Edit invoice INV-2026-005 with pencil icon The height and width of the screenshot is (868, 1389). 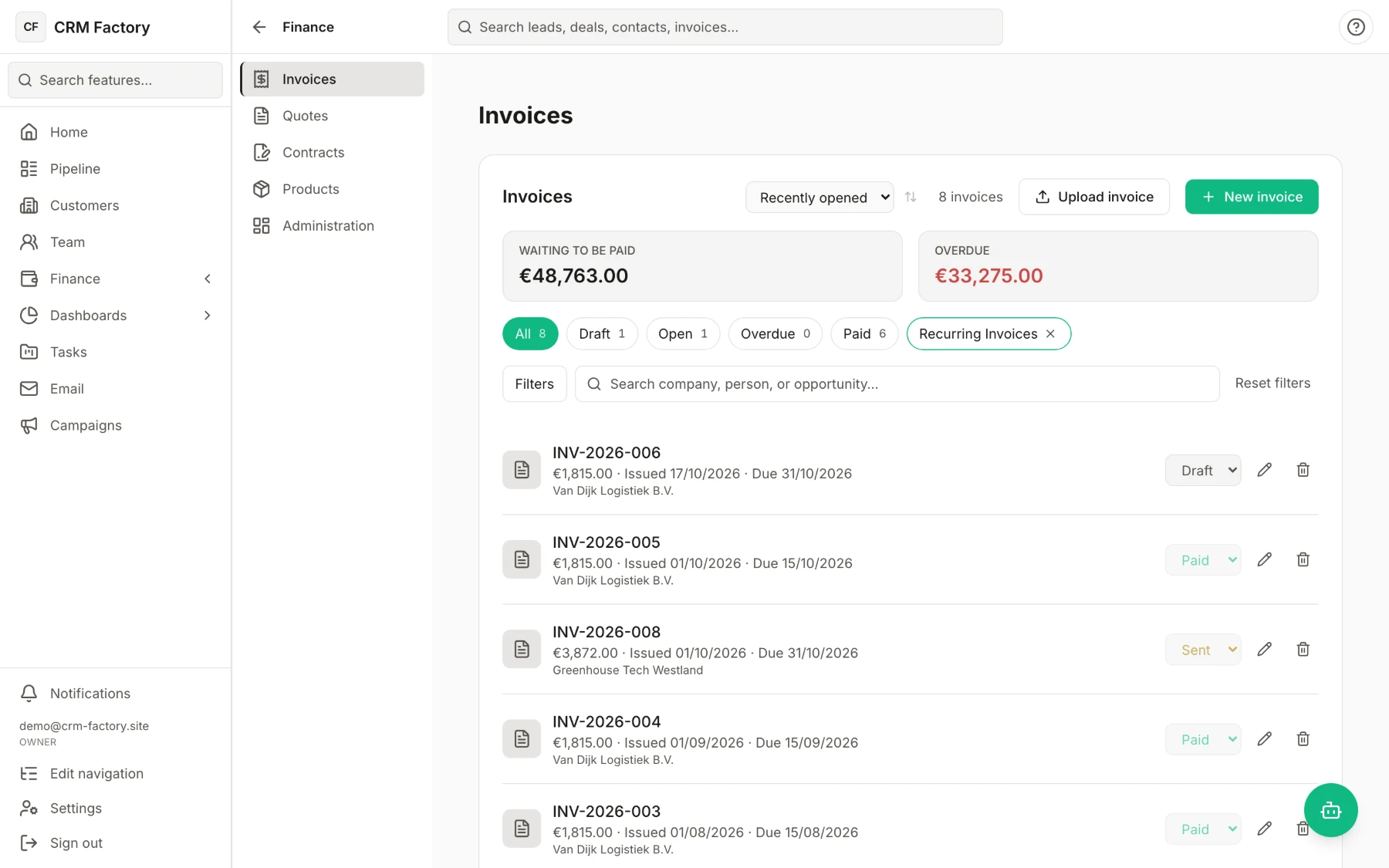pyautogui.click(x=1264, y=559)
